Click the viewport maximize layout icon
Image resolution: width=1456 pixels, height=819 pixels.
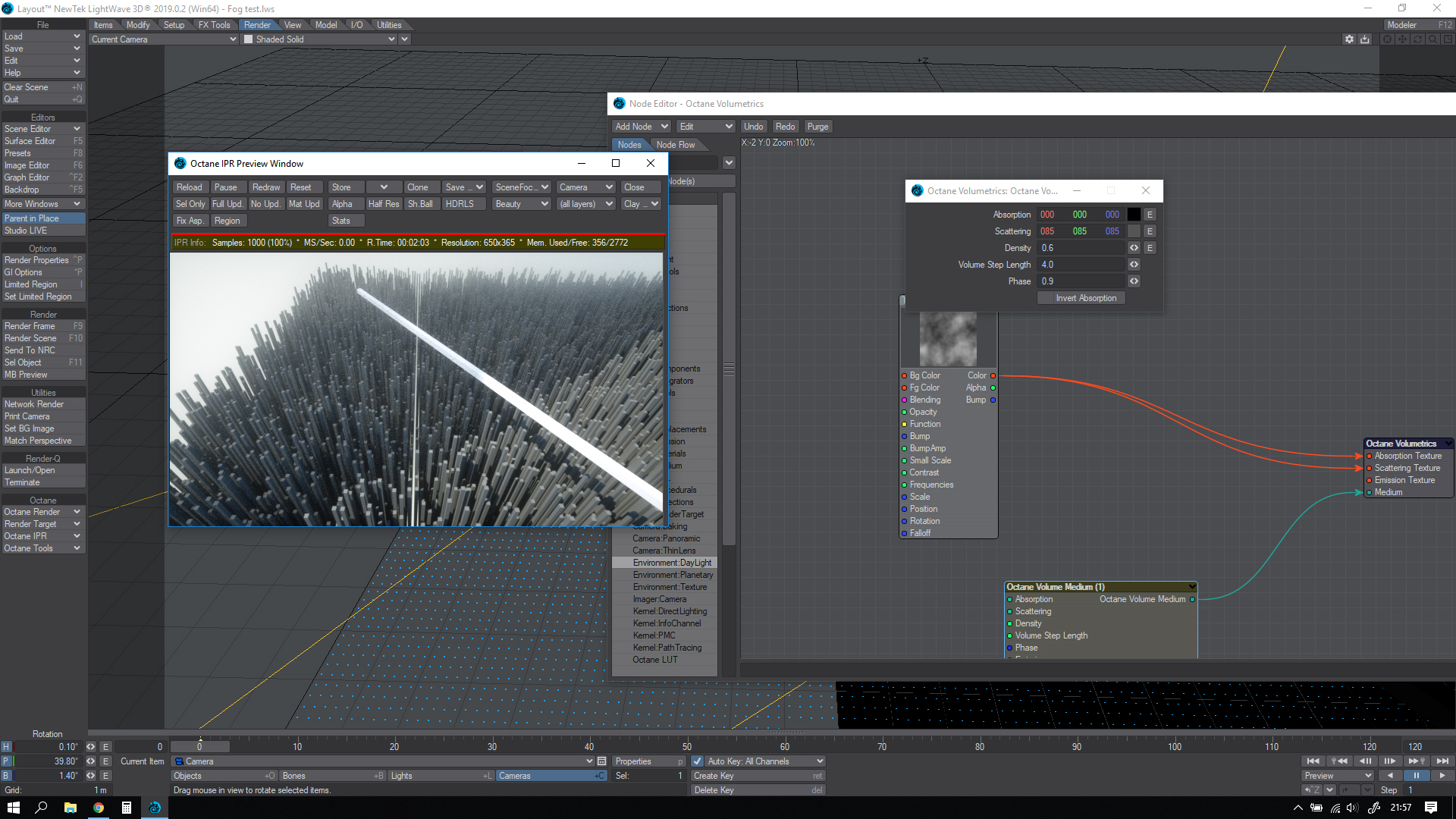pyautogui.click(x=1447, y=39)
